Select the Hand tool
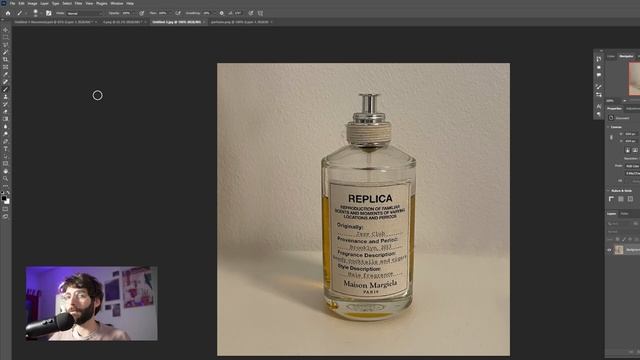640x360 pixels. click(5, 171)
